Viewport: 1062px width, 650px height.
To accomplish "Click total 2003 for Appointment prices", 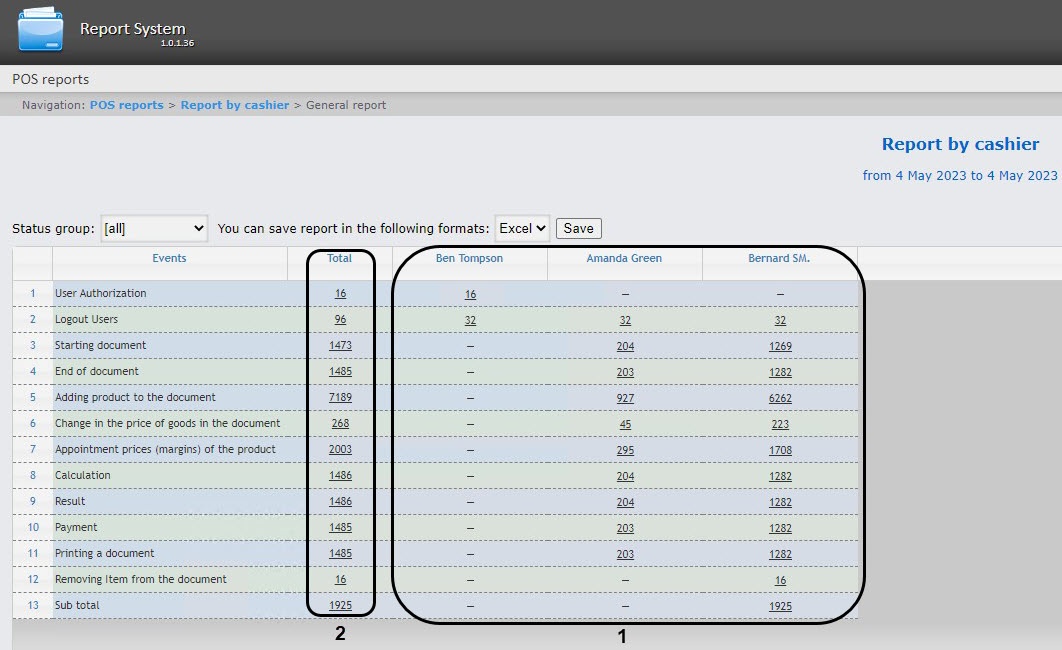I will [x=340, y=450].
